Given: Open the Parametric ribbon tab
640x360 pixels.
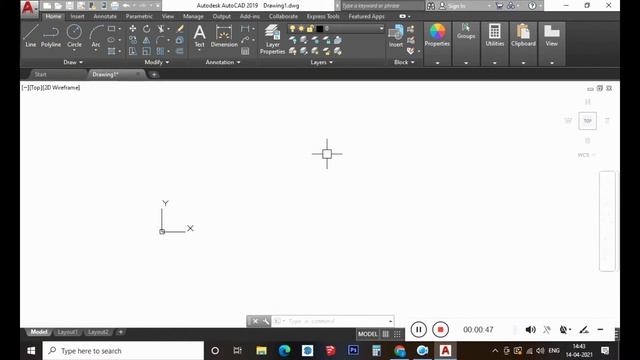Looking at the screenshot, I should coord(139,16).
